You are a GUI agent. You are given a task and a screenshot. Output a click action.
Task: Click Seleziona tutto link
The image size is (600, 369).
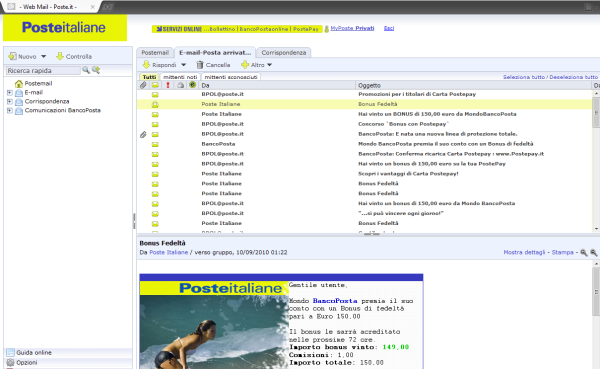[x=524, y=77]
